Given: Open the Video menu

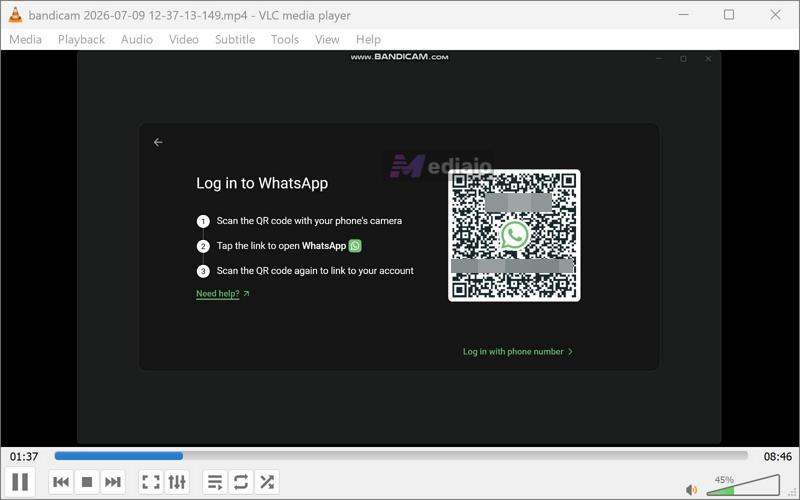Looking at the screenshot, I should [184, 39].
